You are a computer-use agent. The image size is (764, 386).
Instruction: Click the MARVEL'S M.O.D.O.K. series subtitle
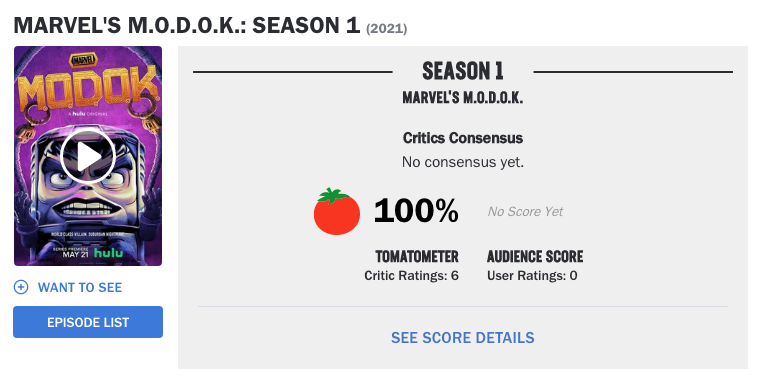(462, 98)
